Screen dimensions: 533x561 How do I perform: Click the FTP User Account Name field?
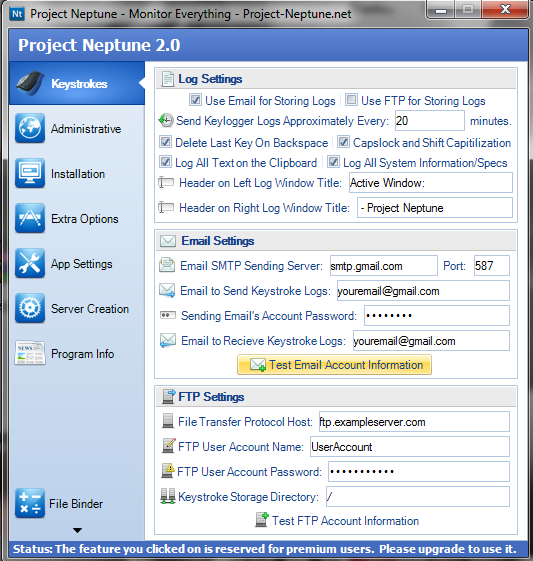click(410, 447)
